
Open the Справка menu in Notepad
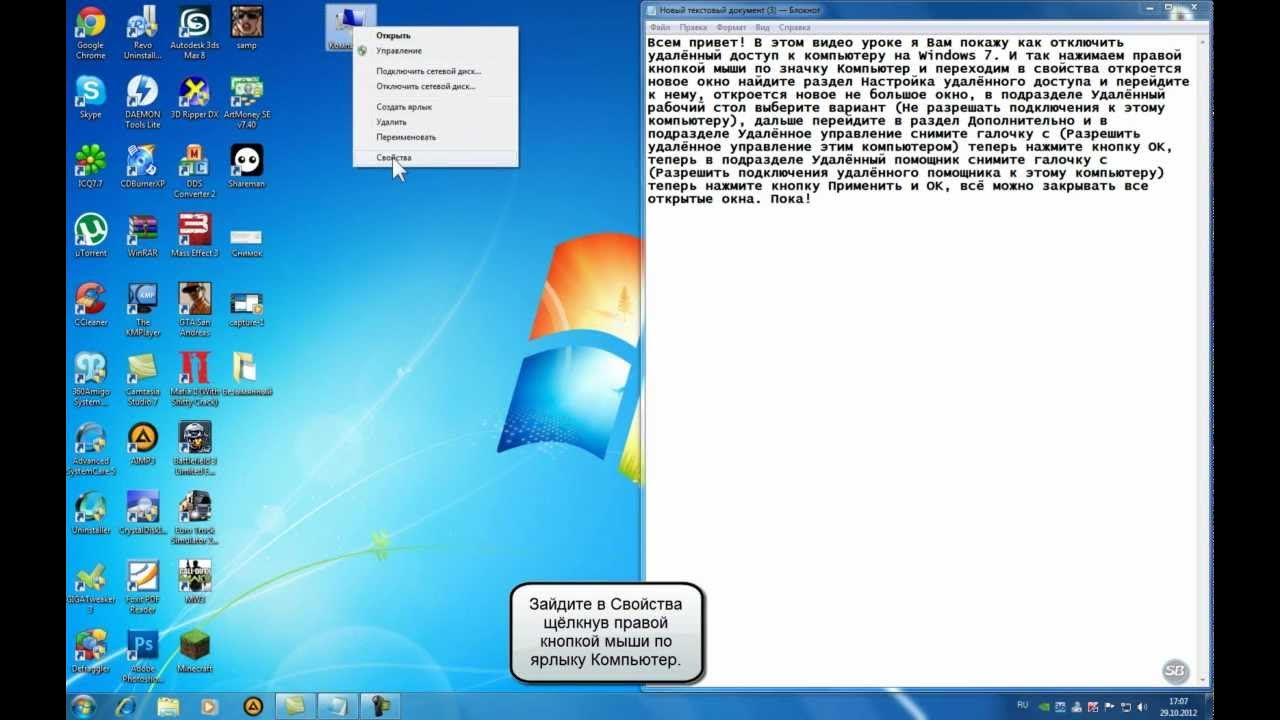(x=795, y=28)
